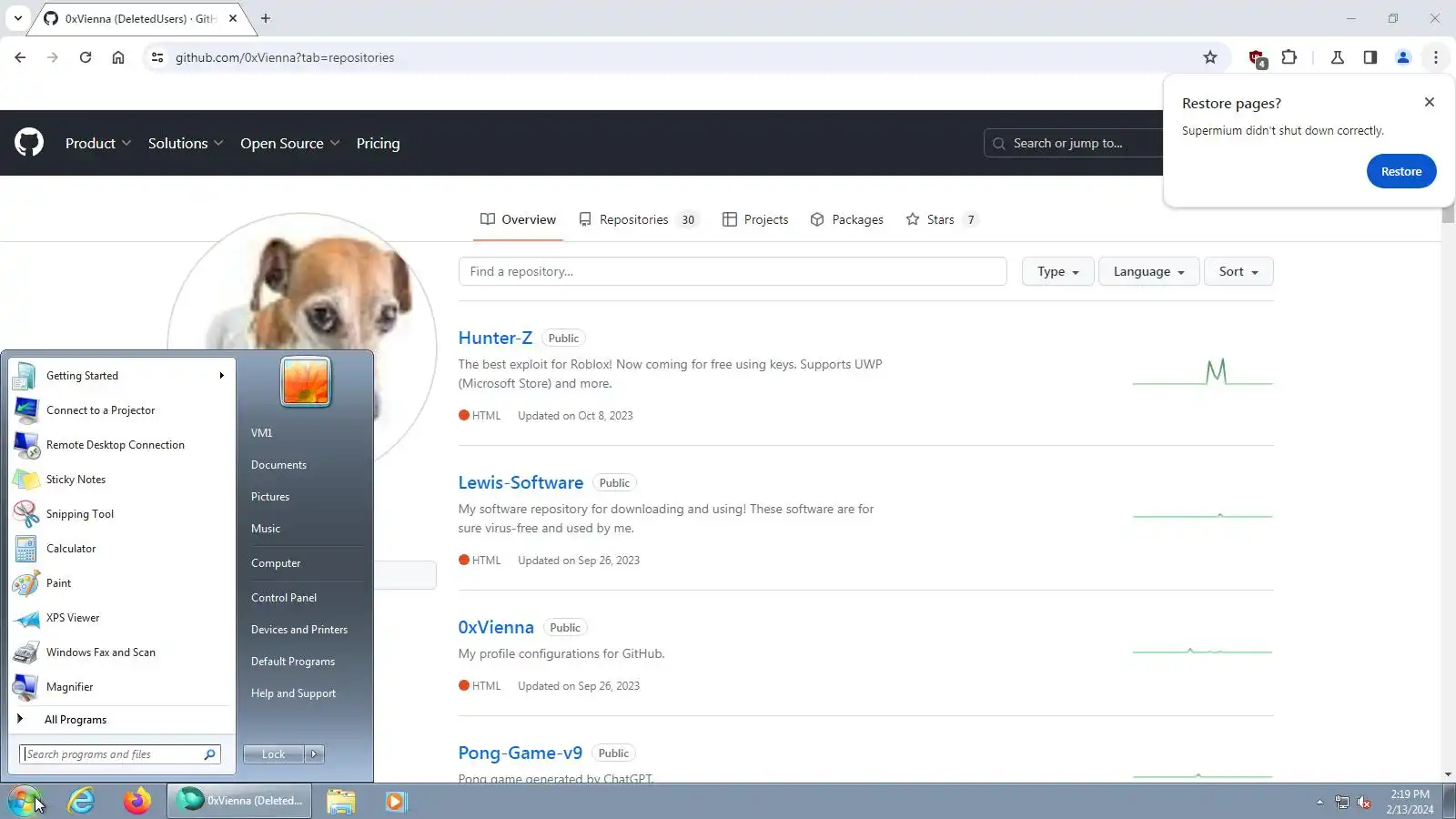Expand Getting Started submenu arrow

click(221, 375)
